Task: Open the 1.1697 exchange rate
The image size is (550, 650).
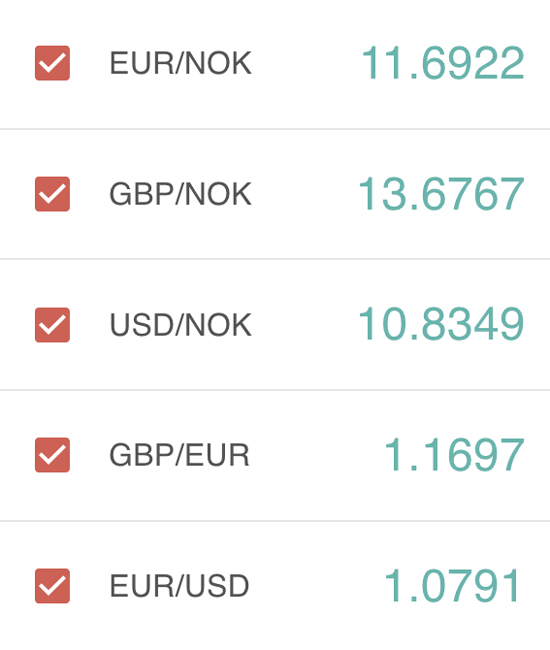Action: pos(454,455)
